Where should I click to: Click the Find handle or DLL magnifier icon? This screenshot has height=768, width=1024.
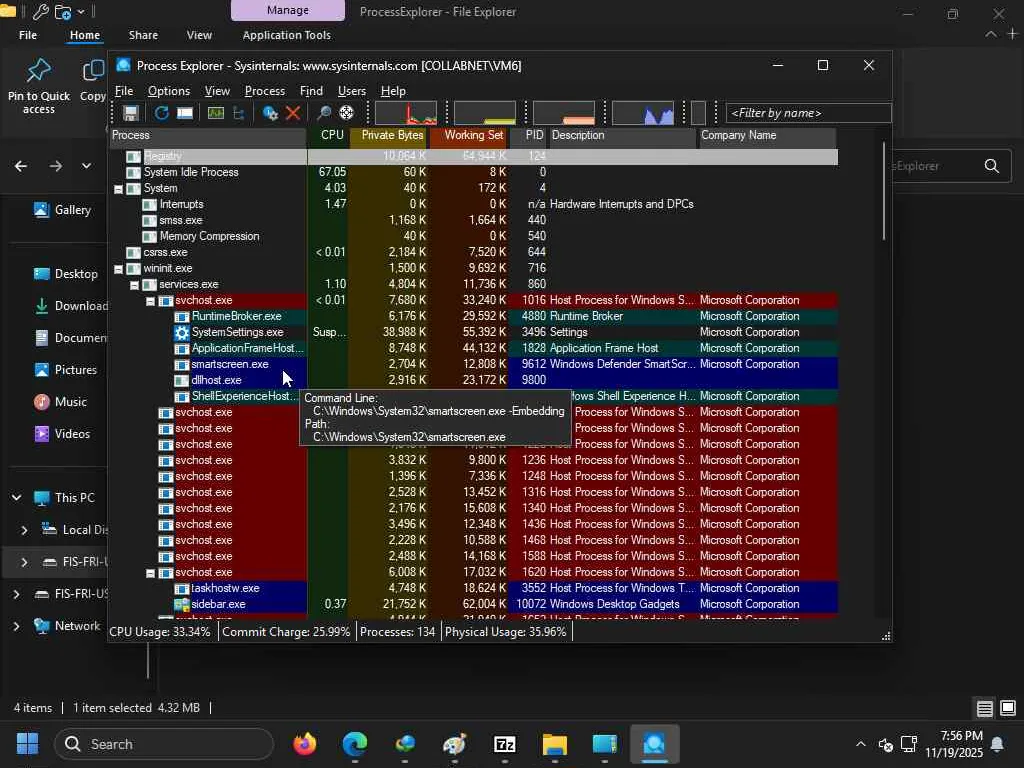click(323, 113)
